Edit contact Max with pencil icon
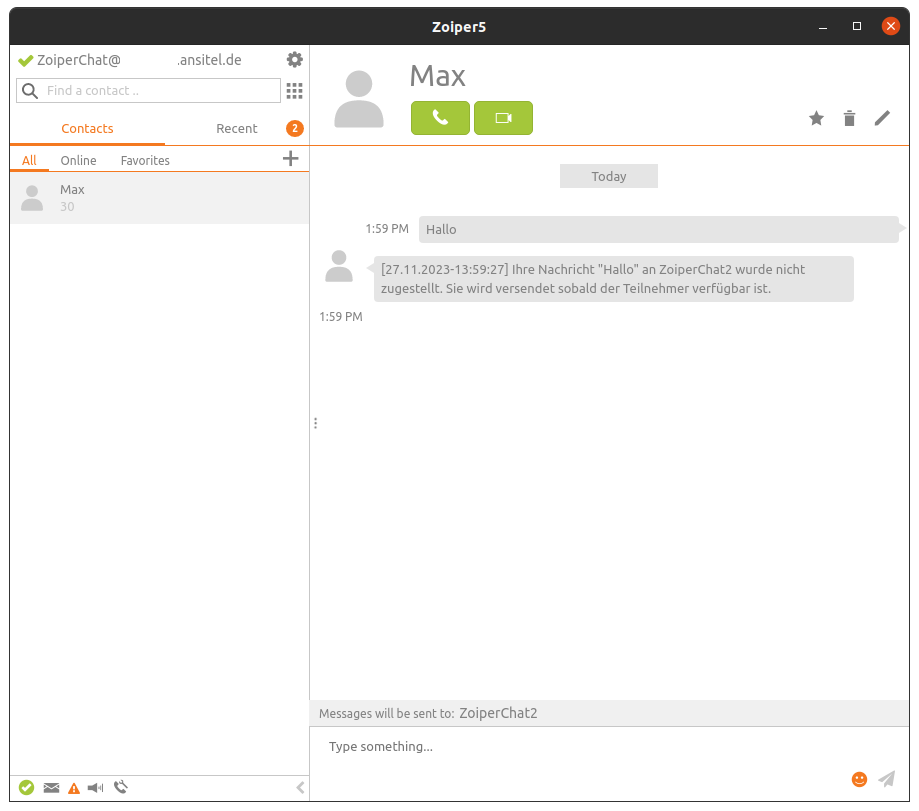Image resolution: width=919 pixels, height=811 pixels. pos(881,119)
